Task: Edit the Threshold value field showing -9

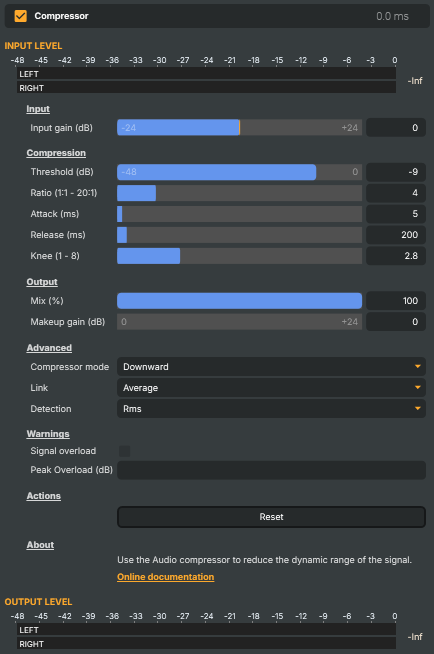Action: click(396, 172)
